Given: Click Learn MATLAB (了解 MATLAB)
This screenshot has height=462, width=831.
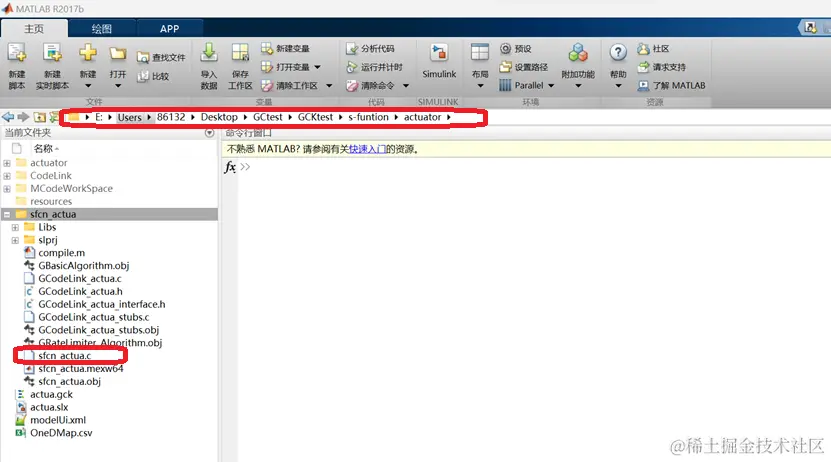Looking at the screenshot, I should pos(671,86).
